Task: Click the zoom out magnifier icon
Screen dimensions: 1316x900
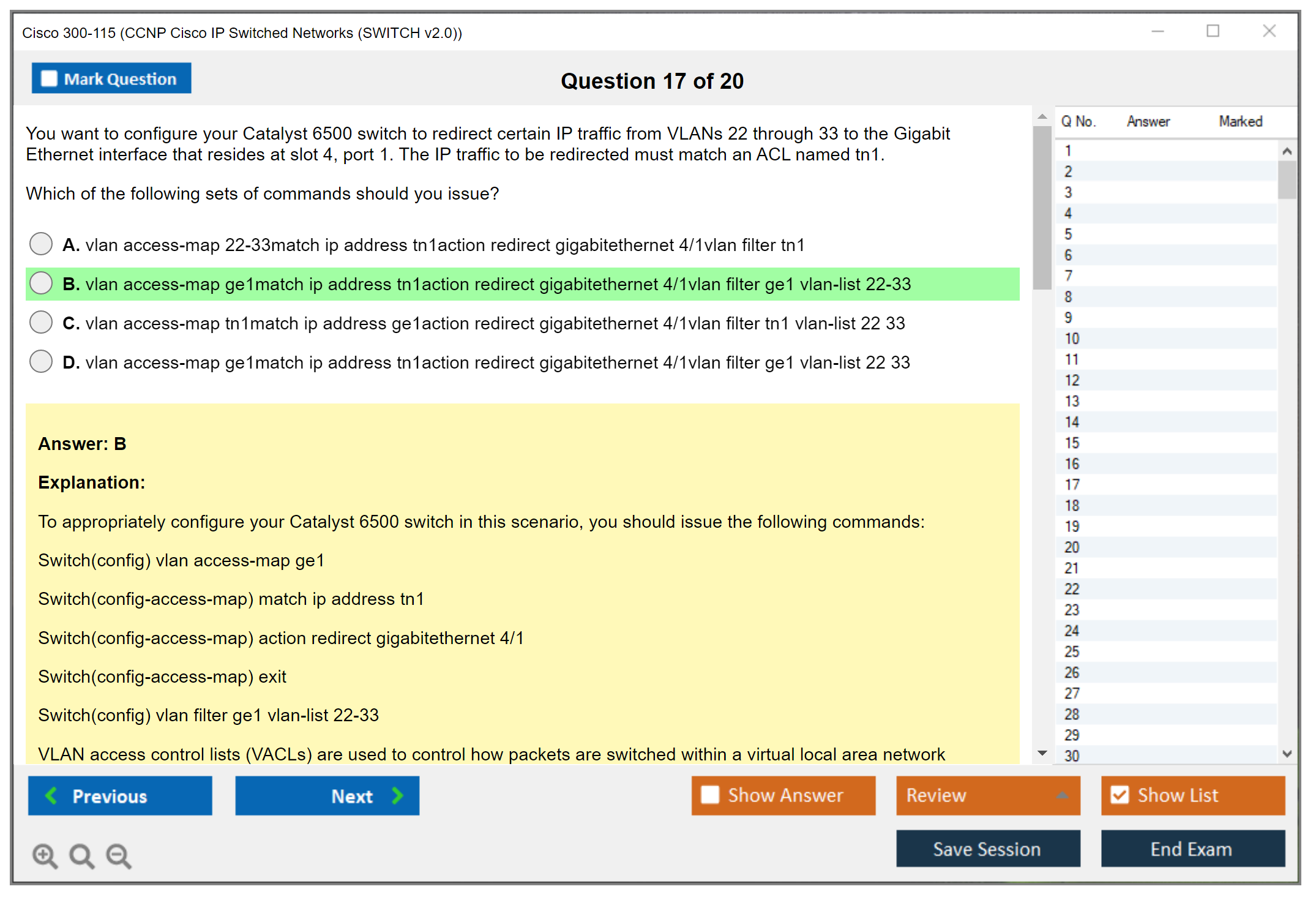Action: [118, 855]
